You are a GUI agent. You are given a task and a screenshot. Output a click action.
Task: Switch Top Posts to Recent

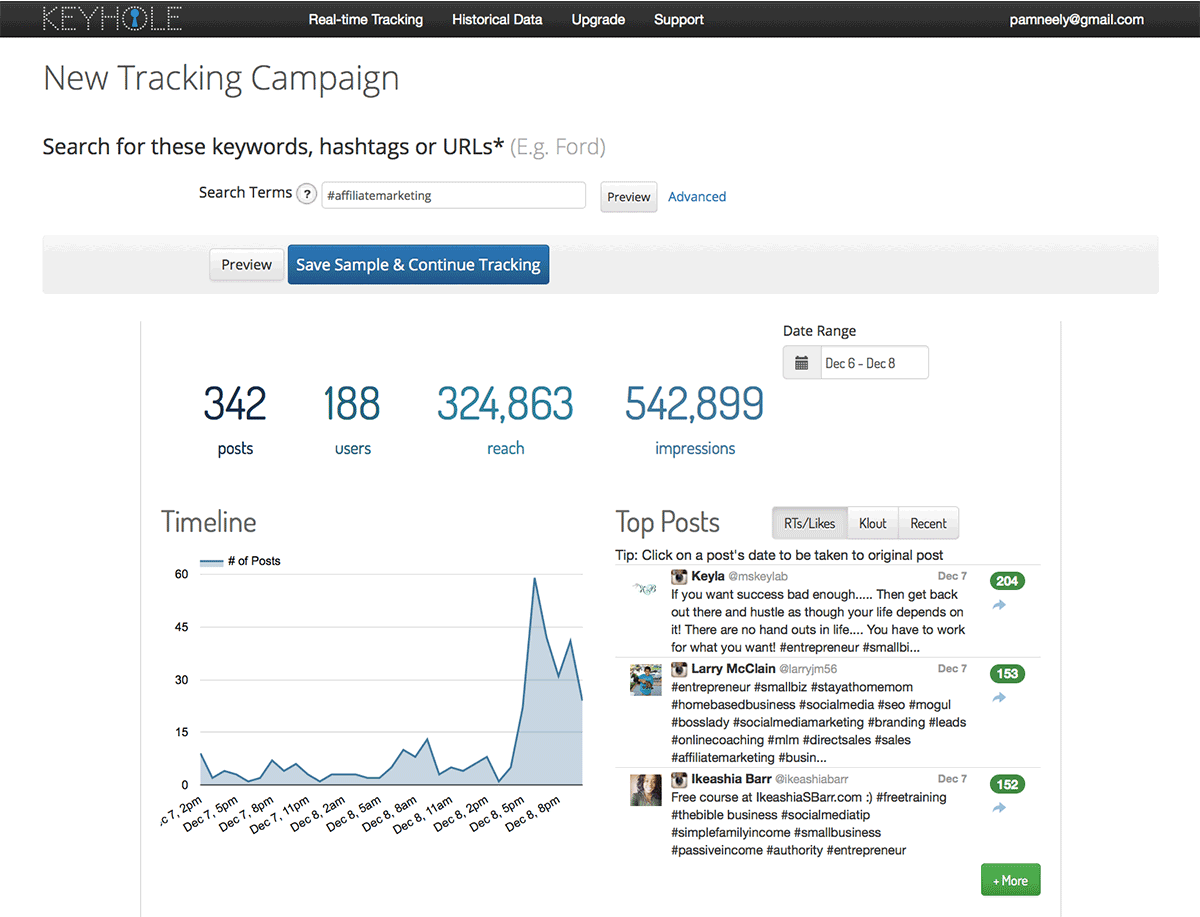coord(928,523)
